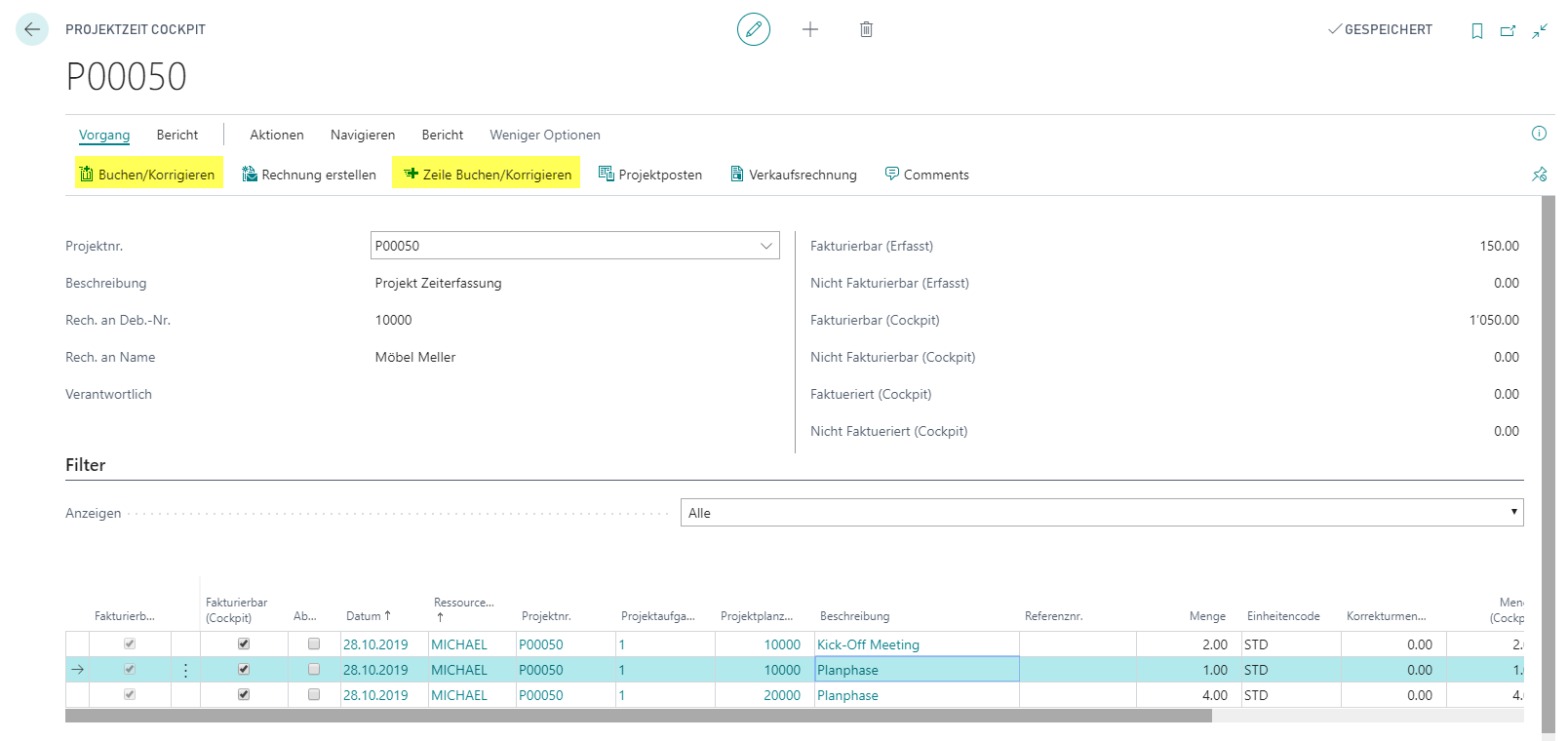The width and height of the screenshot is (1568, 741).
Task: Toggle Ab... checkbox in Kick-Off Meeting row
Action: point(314,643)
